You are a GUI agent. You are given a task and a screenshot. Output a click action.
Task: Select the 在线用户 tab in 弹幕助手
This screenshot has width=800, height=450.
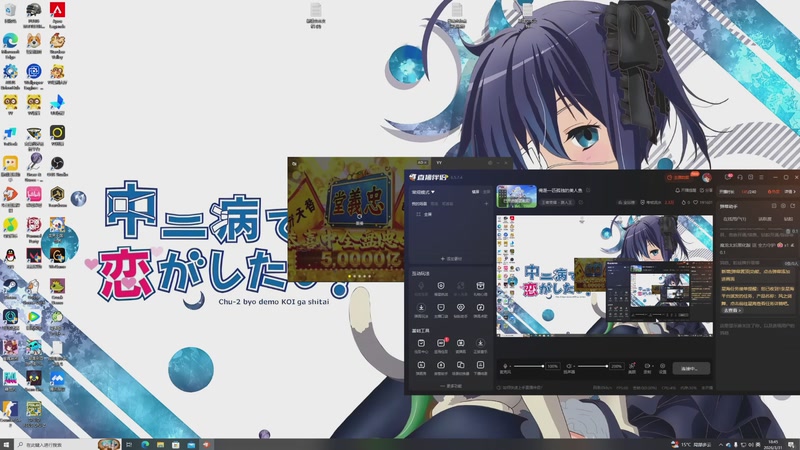pos(735,219)
